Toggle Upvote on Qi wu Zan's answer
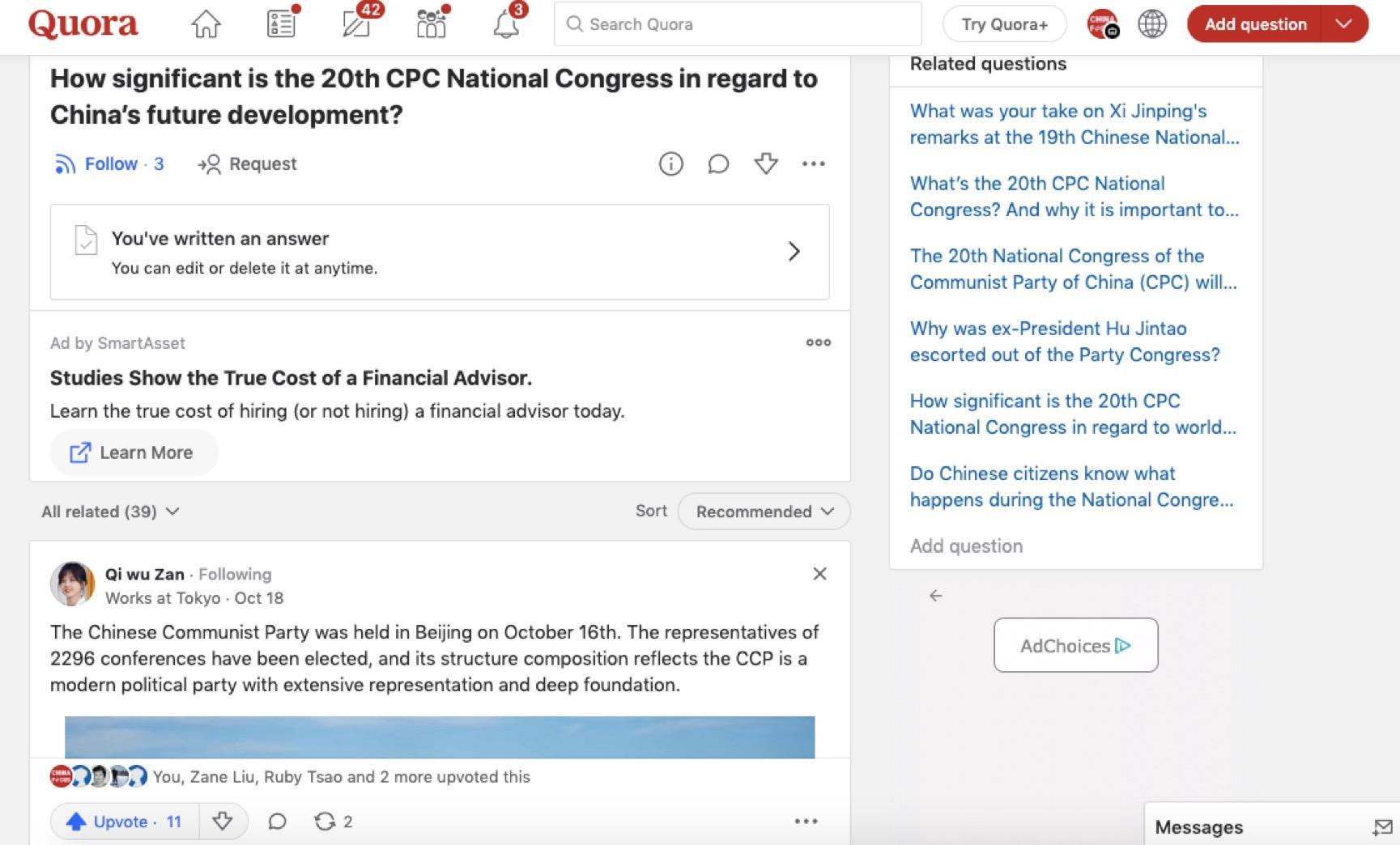The width and height of the screenshot is (1400, 845). (125, 822)
